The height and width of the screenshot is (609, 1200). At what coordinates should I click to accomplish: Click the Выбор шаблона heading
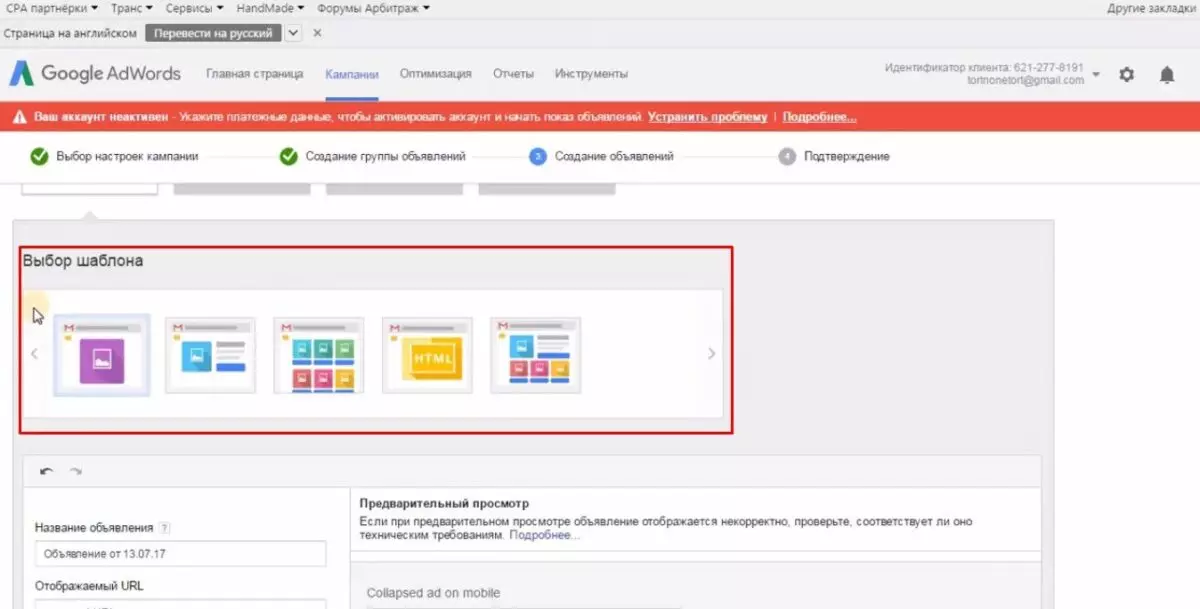point(82,261)
